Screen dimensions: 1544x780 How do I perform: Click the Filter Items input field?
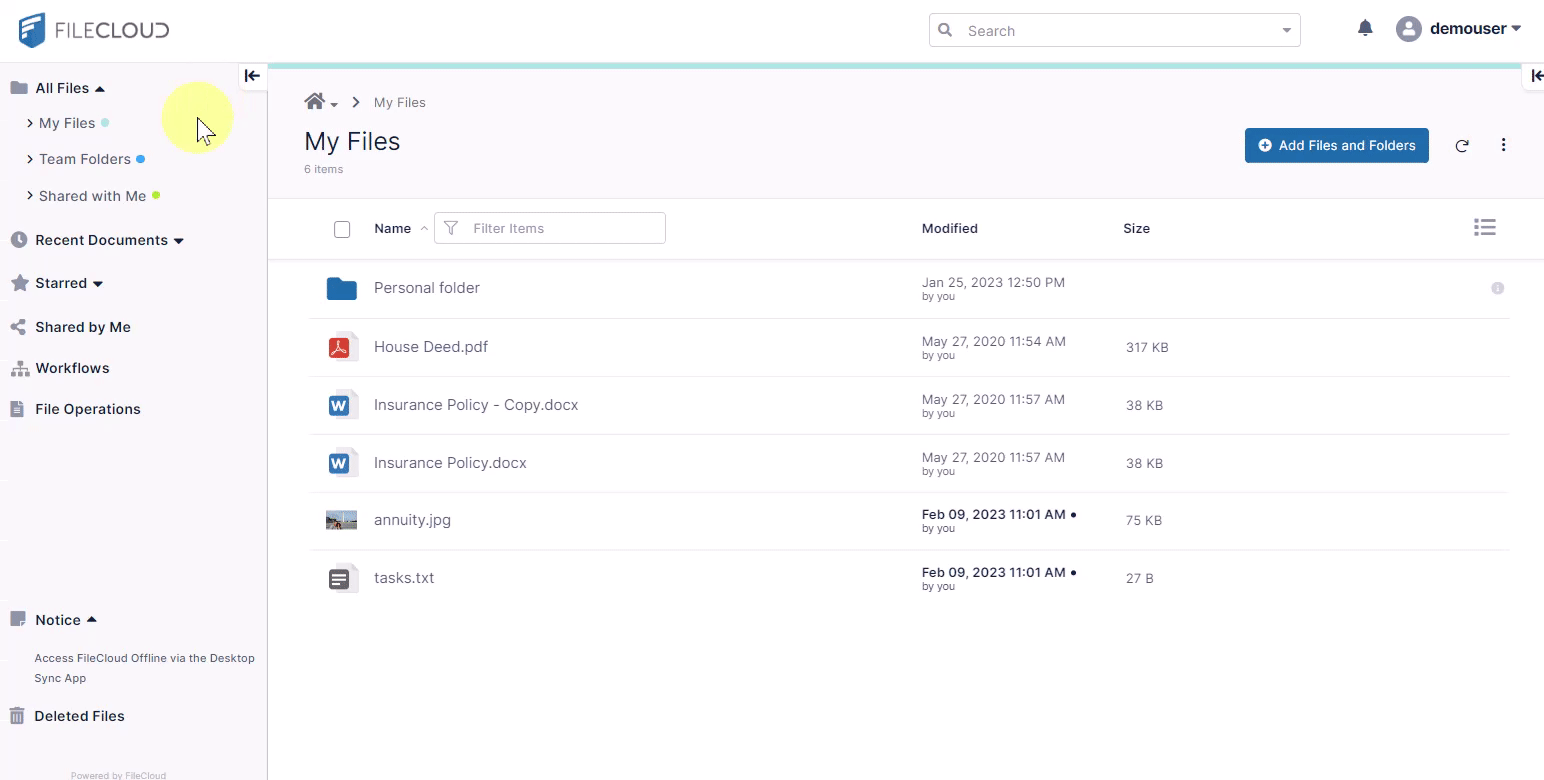562,228
